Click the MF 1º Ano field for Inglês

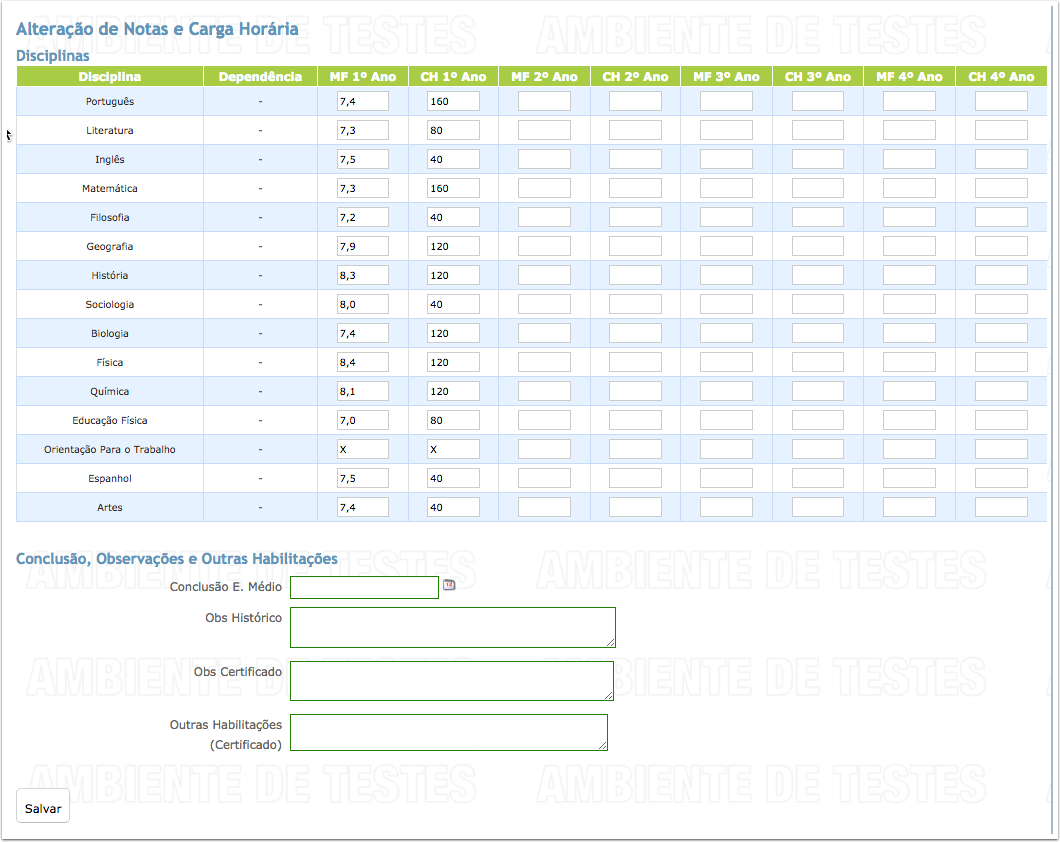click(363, 159)
